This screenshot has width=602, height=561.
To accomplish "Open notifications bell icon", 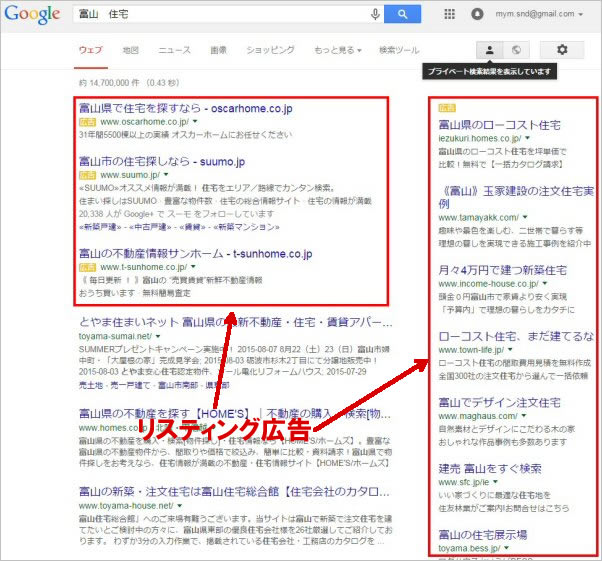I will [x=477, y=14].
